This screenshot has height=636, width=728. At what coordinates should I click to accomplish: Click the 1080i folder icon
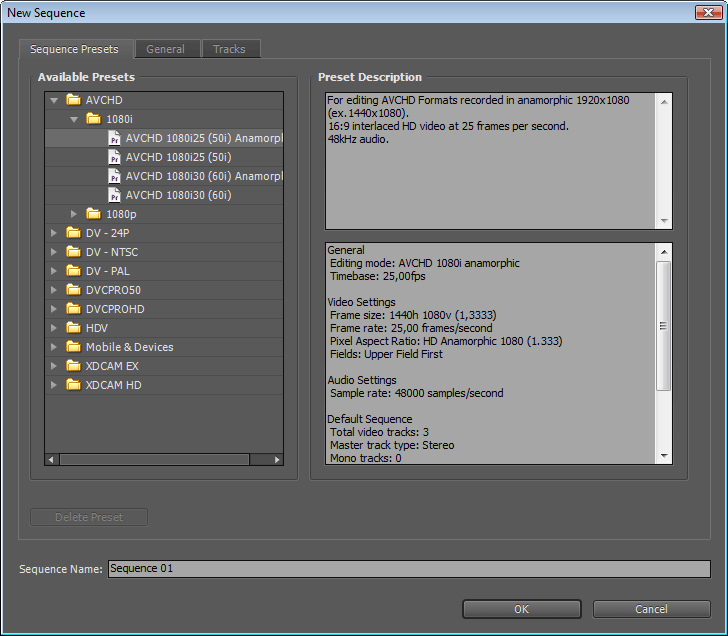[x=93, y=119]
